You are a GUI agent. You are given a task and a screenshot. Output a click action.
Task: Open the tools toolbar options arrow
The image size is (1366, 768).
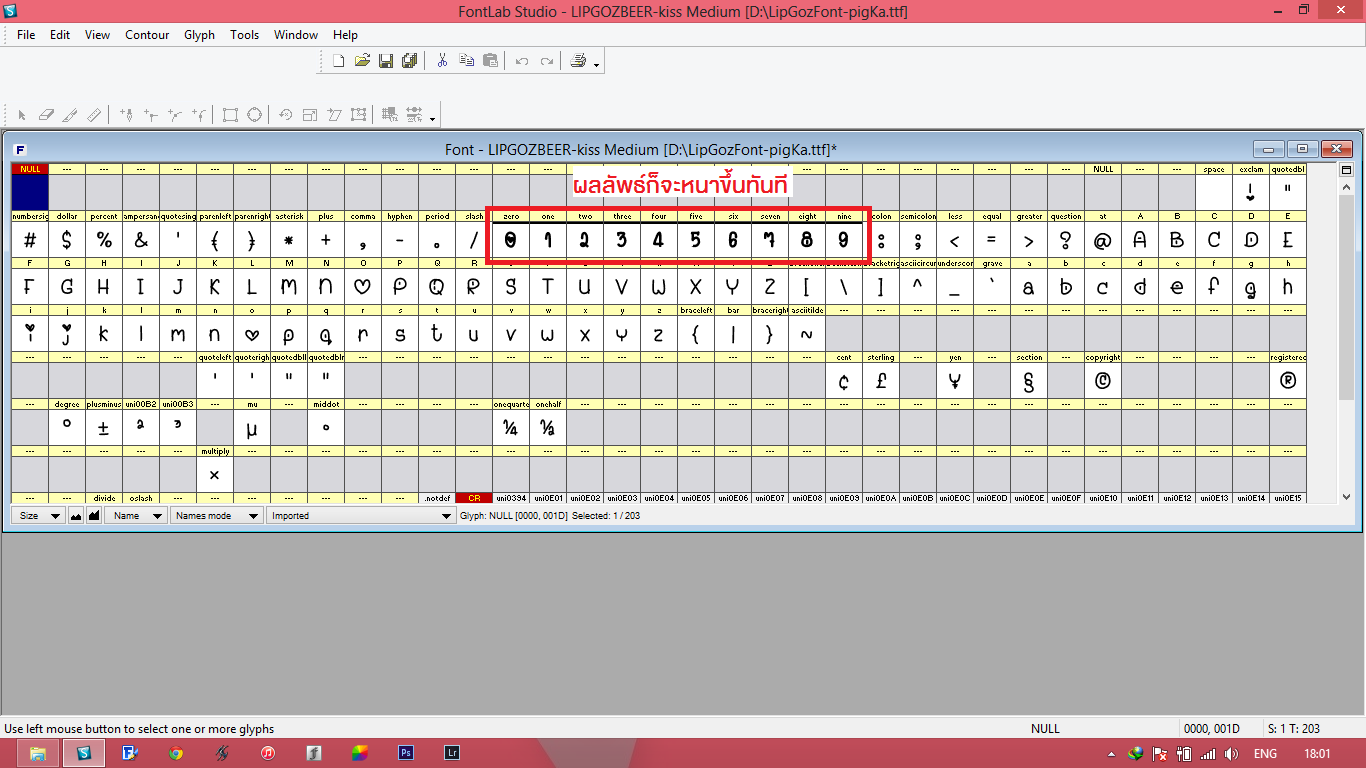click(x=432, y=119)
